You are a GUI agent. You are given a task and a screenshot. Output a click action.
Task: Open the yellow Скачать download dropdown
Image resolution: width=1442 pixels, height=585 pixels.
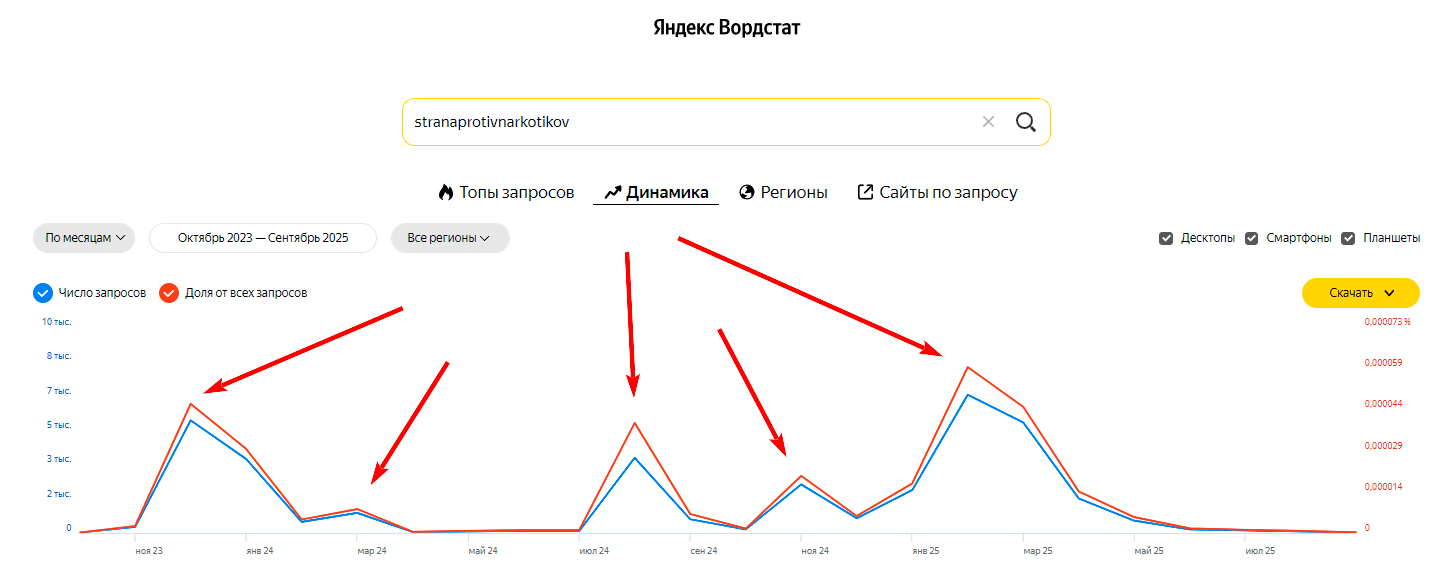point(1360,293)
